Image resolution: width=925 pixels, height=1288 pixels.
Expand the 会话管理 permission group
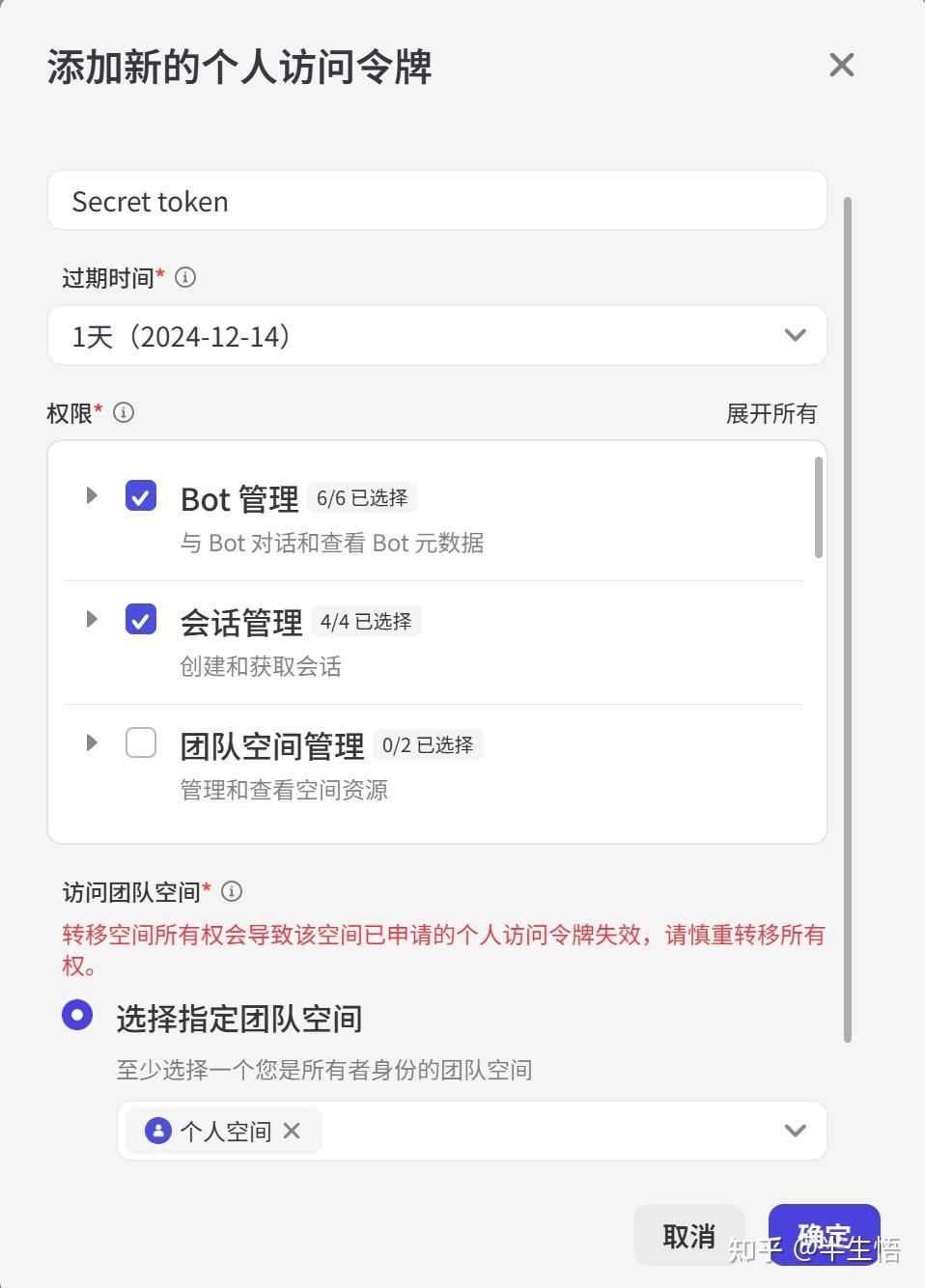click(x=92, y=619)
